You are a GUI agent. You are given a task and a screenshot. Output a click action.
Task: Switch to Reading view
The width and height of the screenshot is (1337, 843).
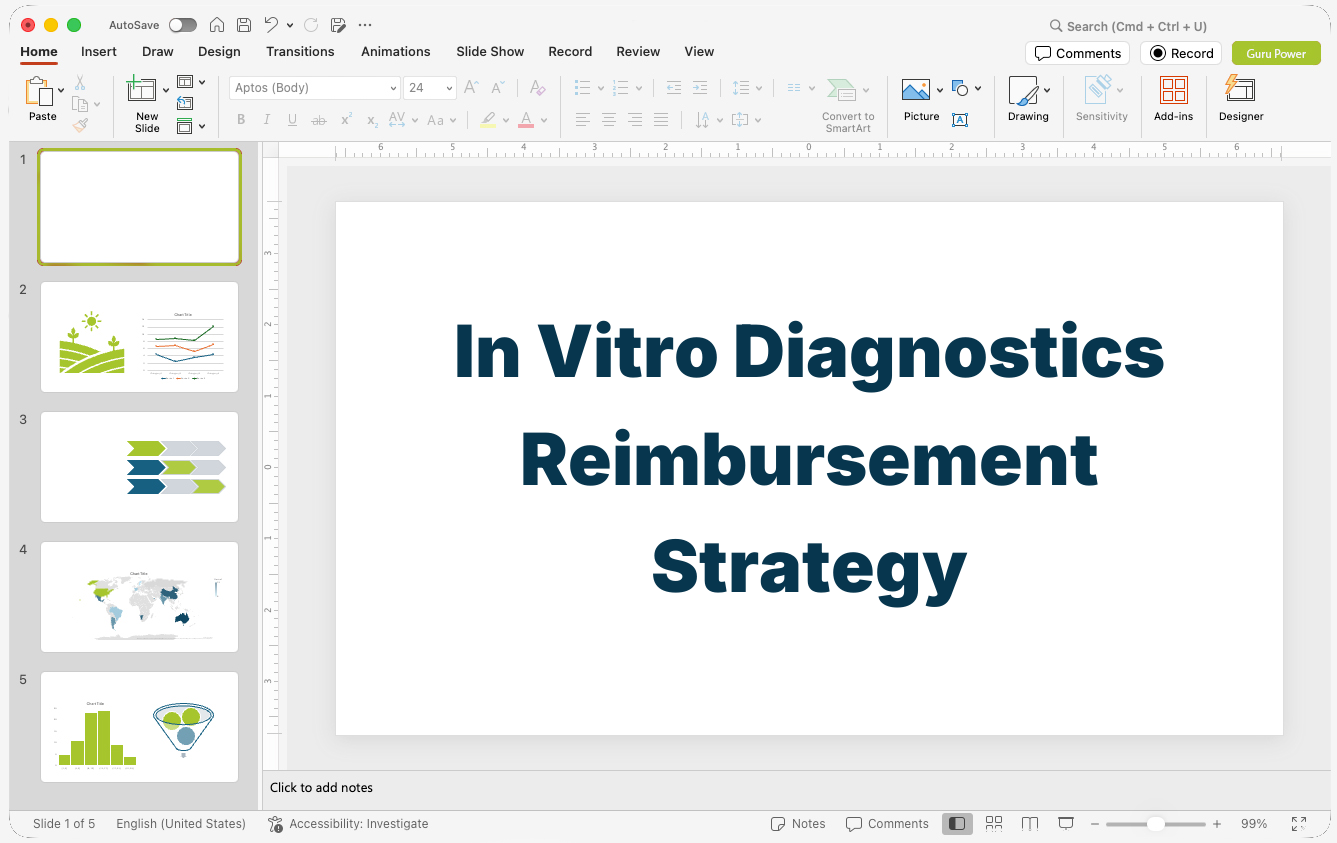1030,823
